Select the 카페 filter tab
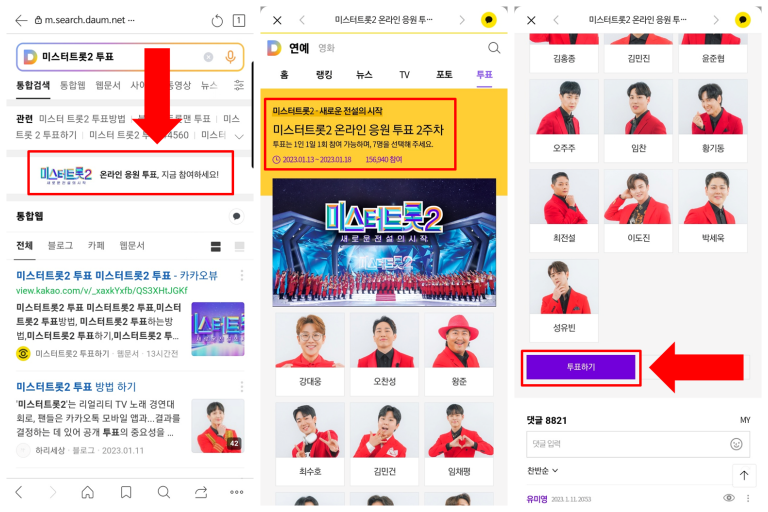This screenshot has height=512, width=768. (x=96, y=245)
